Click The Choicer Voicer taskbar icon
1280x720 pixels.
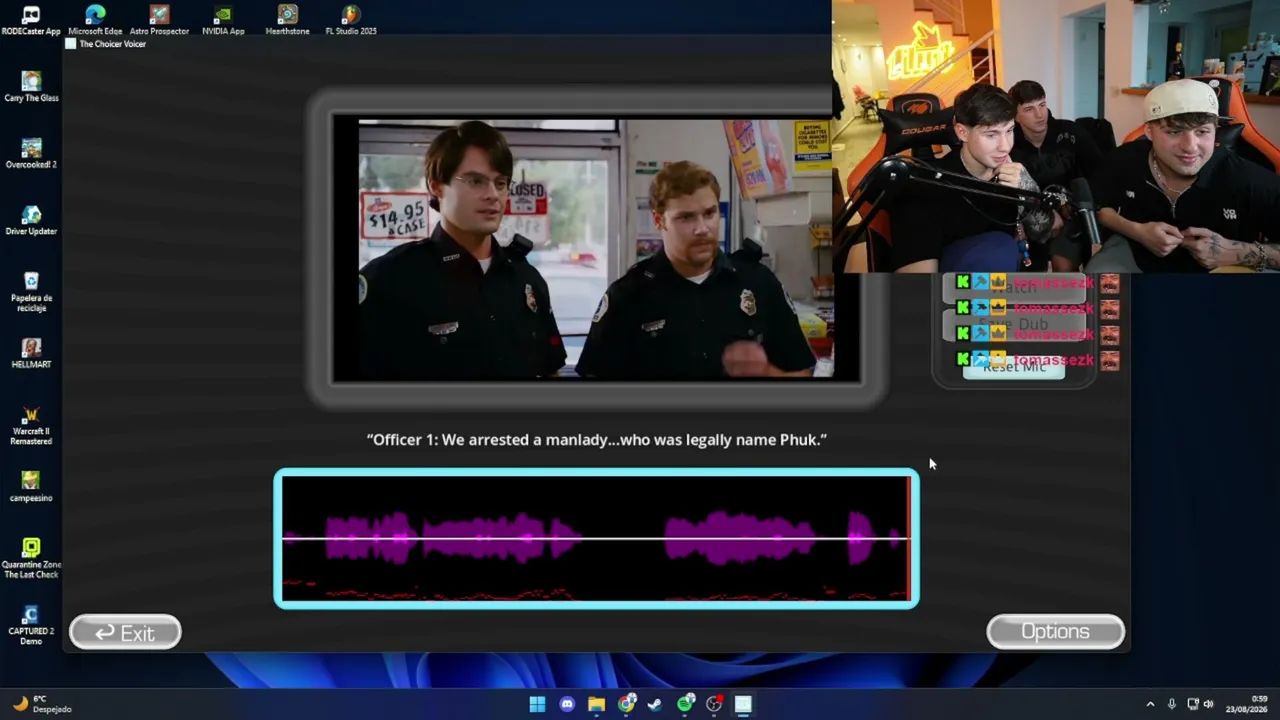[x=743, y=704]
